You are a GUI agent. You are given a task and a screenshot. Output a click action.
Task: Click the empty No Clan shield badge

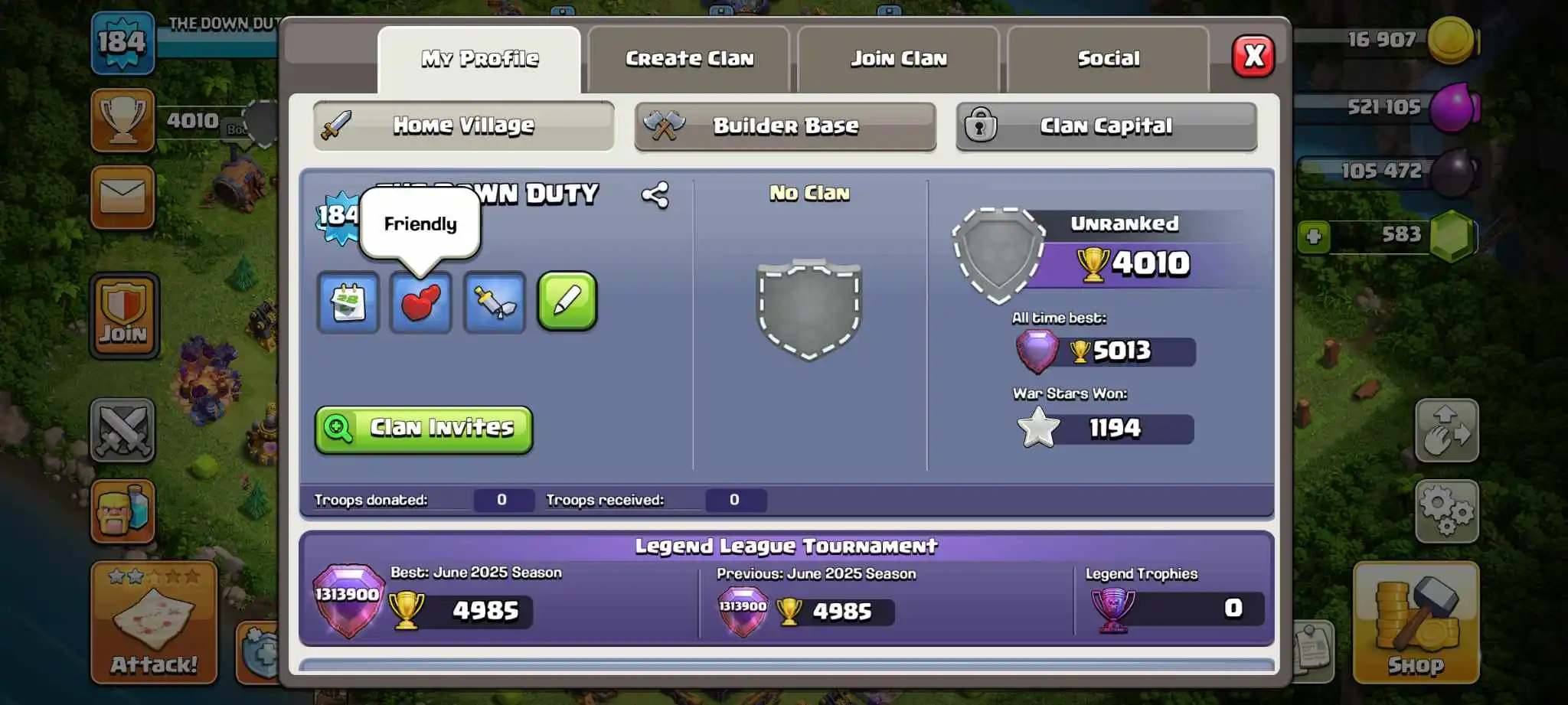click(x=809, y=310)
